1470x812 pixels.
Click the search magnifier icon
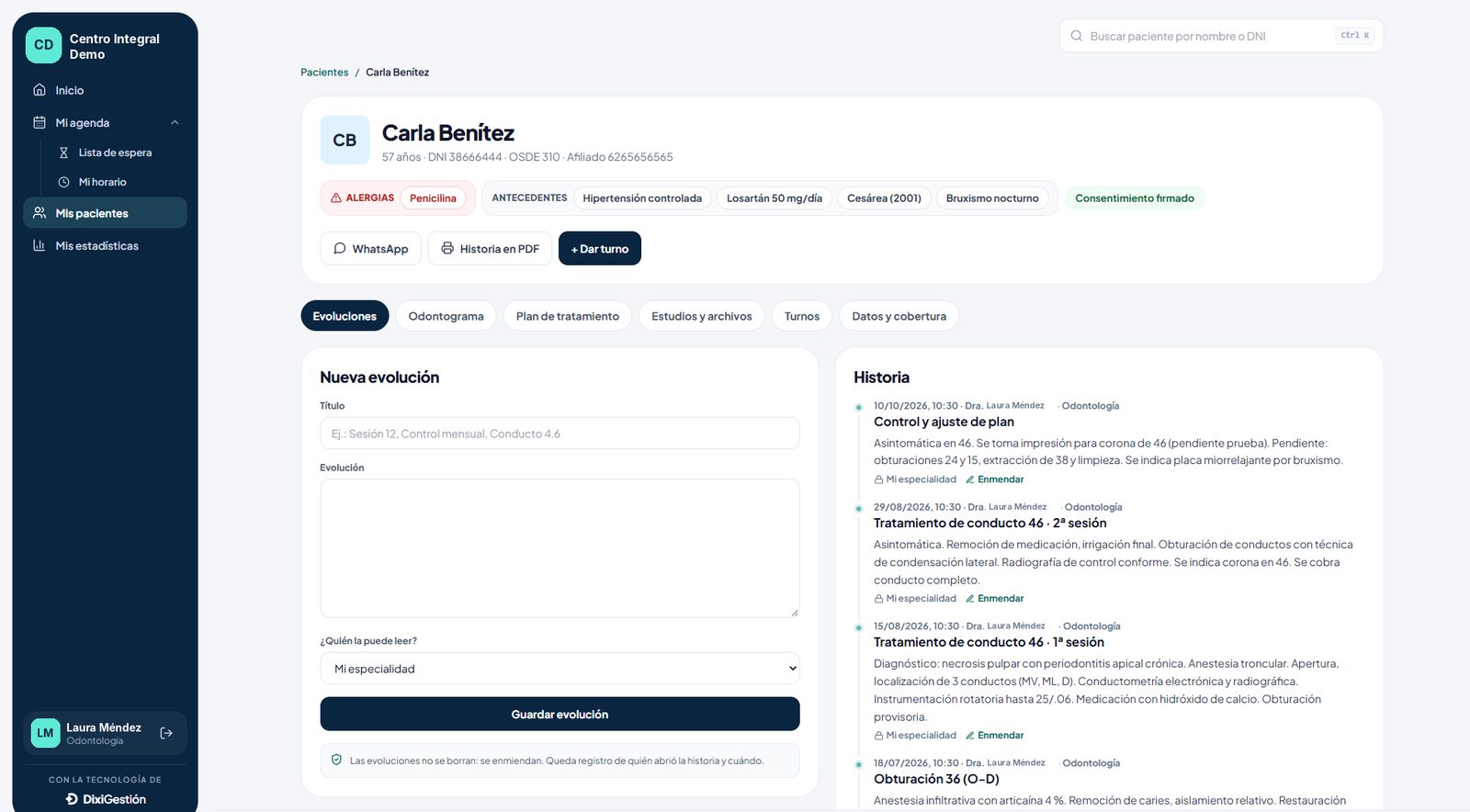pos(1076,36)
